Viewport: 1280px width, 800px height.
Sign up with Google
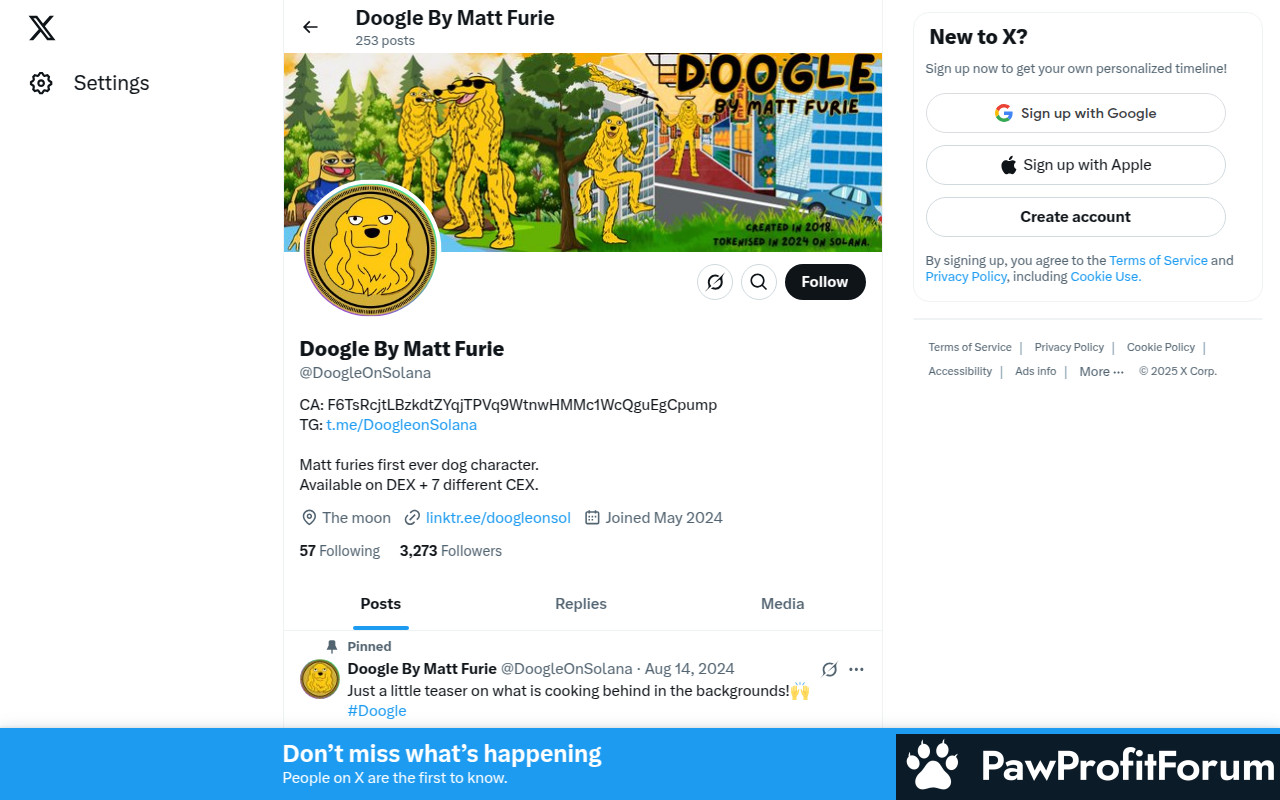[1075, 113]
